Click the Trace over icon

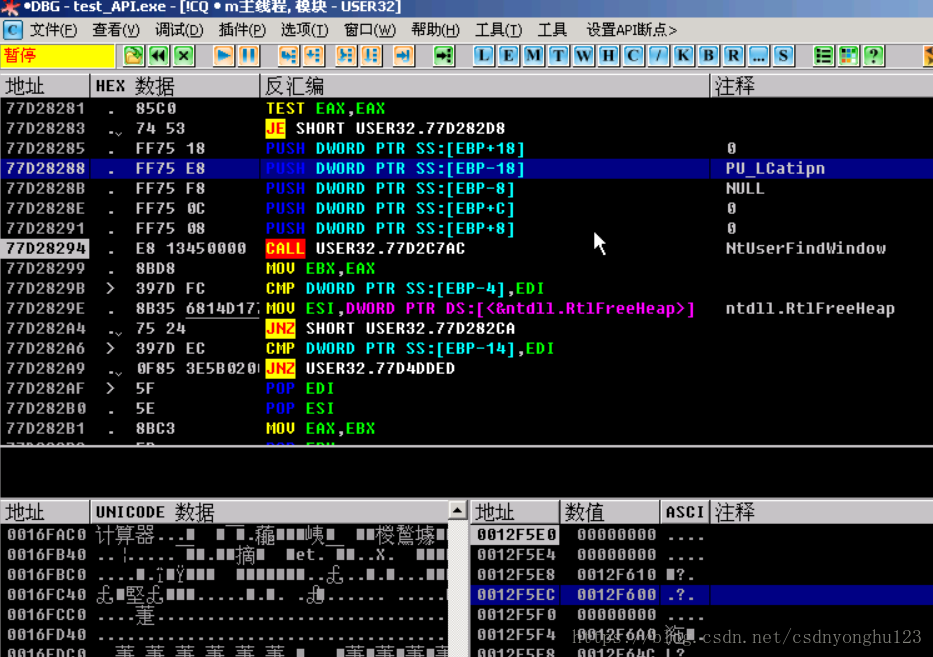(x=371, y=56)
